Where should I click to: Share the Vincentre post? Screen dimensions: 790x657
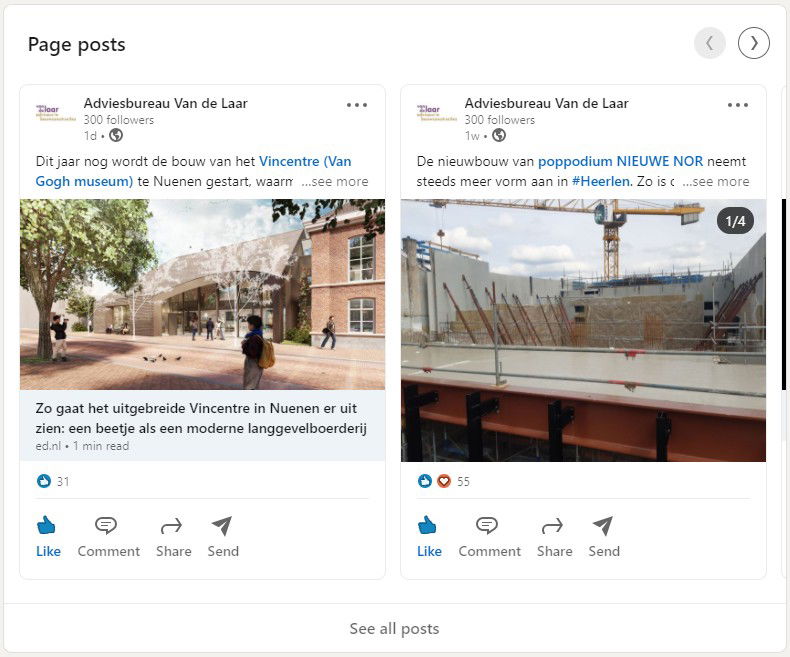coord(173,537)
